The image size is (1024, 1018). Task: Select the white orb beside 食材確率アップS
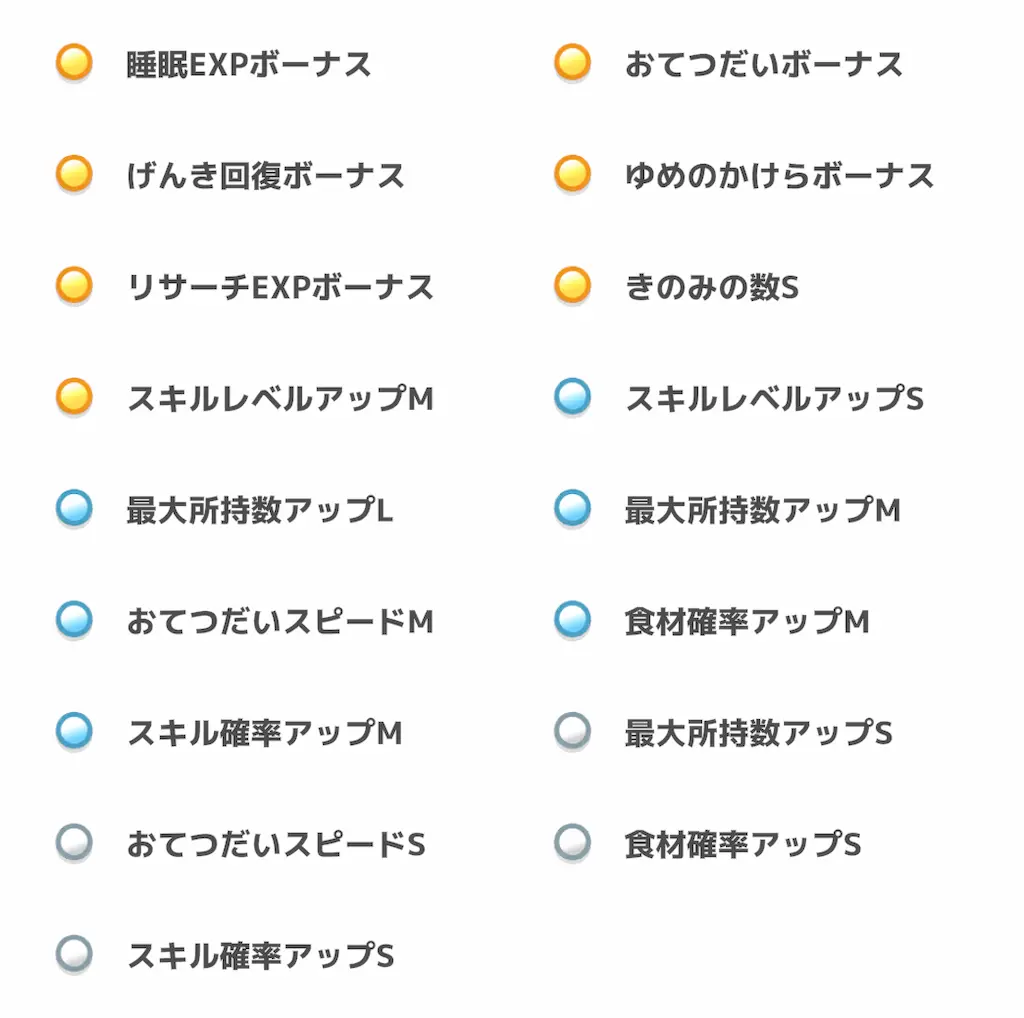pos(573,842)
